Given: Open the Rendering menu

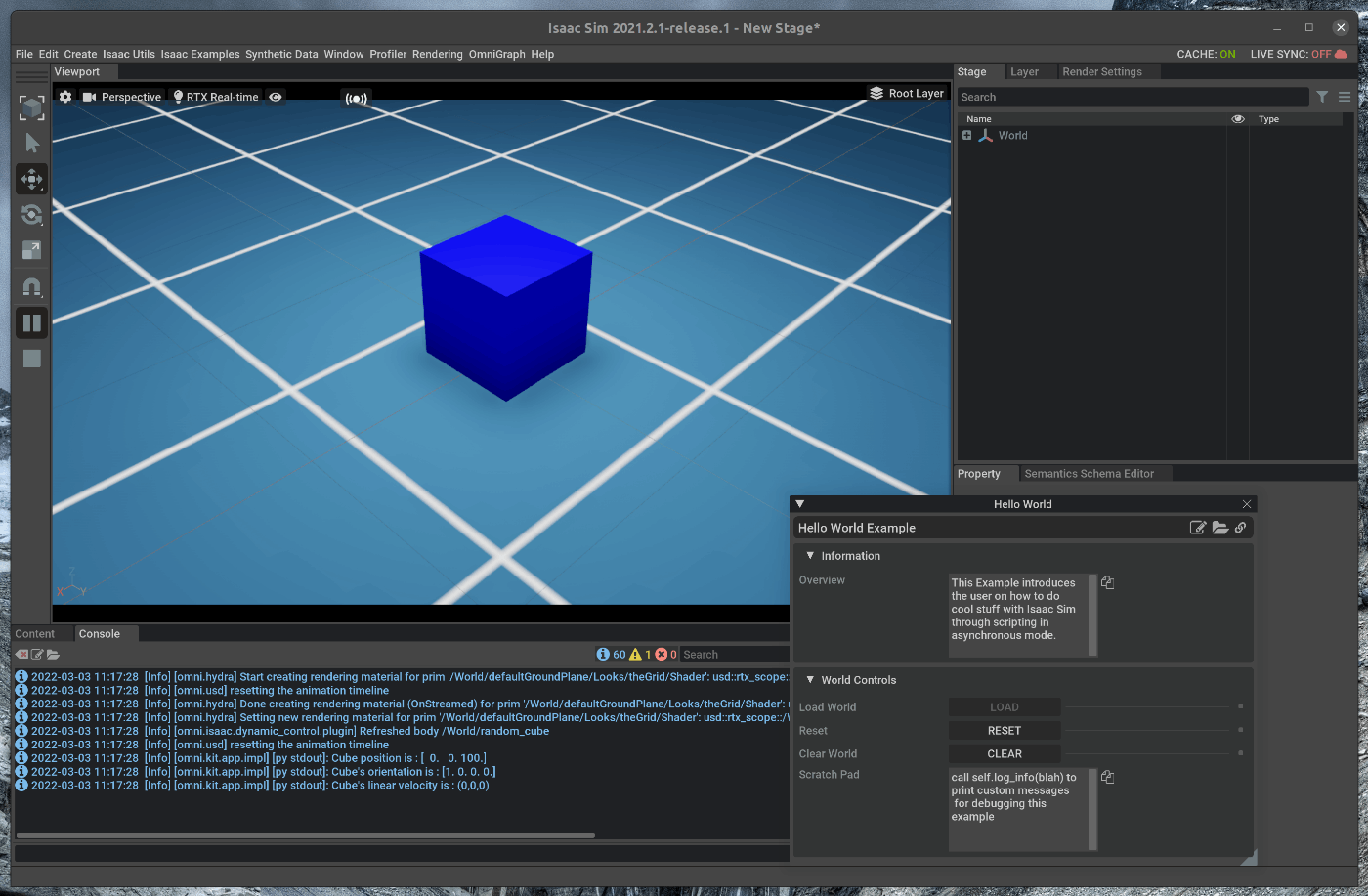Looking at the screenshot, I should (438, 54).
